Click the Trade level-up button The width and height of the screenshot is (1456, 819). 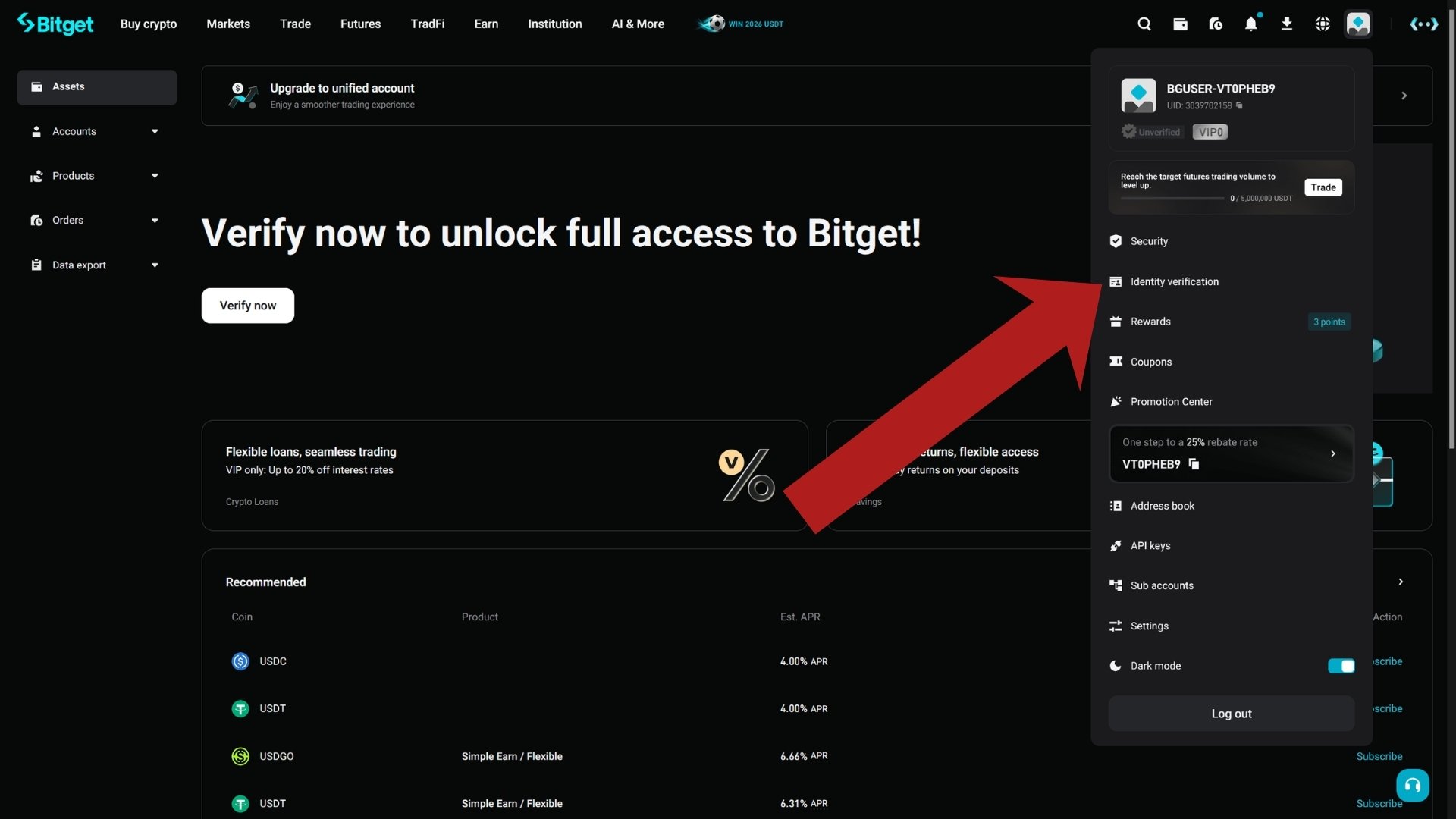[1323, 187]
